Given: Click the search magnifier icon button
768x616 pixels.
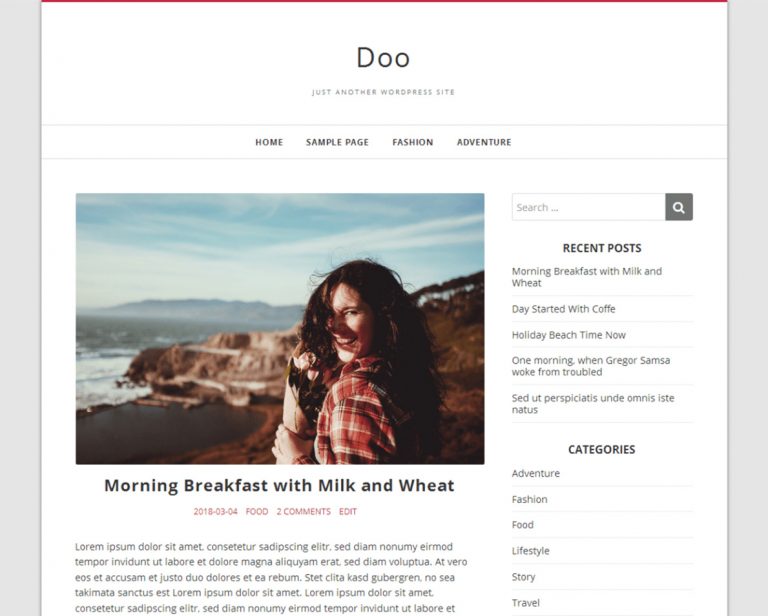Looking at the screenshot, I should pyautogui.click(x=678, y=207).
